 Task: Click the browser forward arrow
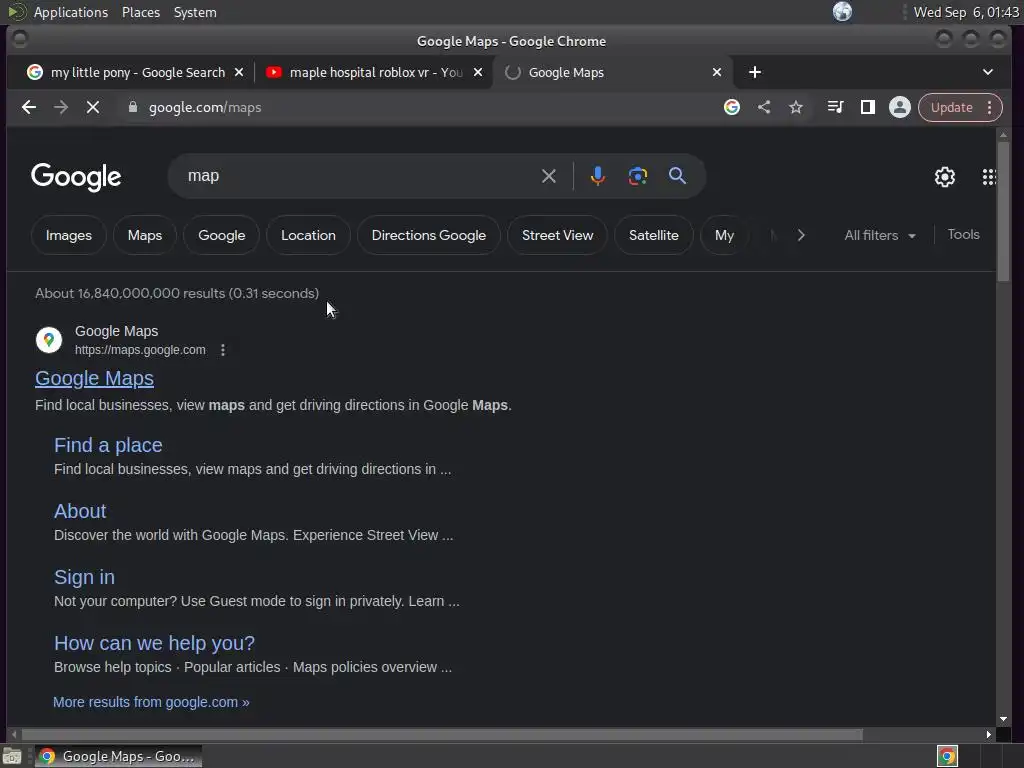point(61,107)
